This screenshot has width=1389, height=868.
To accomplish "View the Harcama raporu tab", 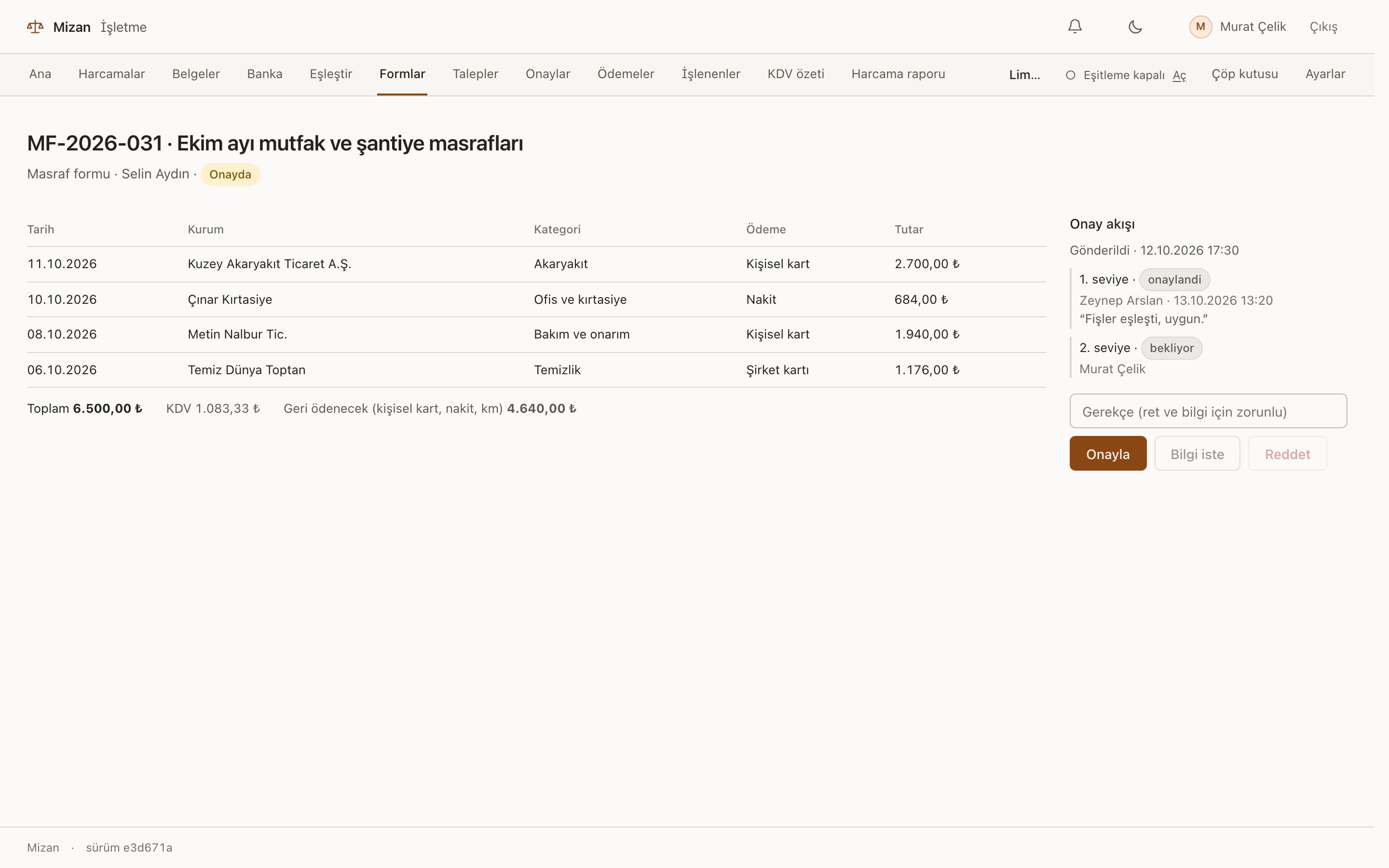I will click(x=898, y=74).
